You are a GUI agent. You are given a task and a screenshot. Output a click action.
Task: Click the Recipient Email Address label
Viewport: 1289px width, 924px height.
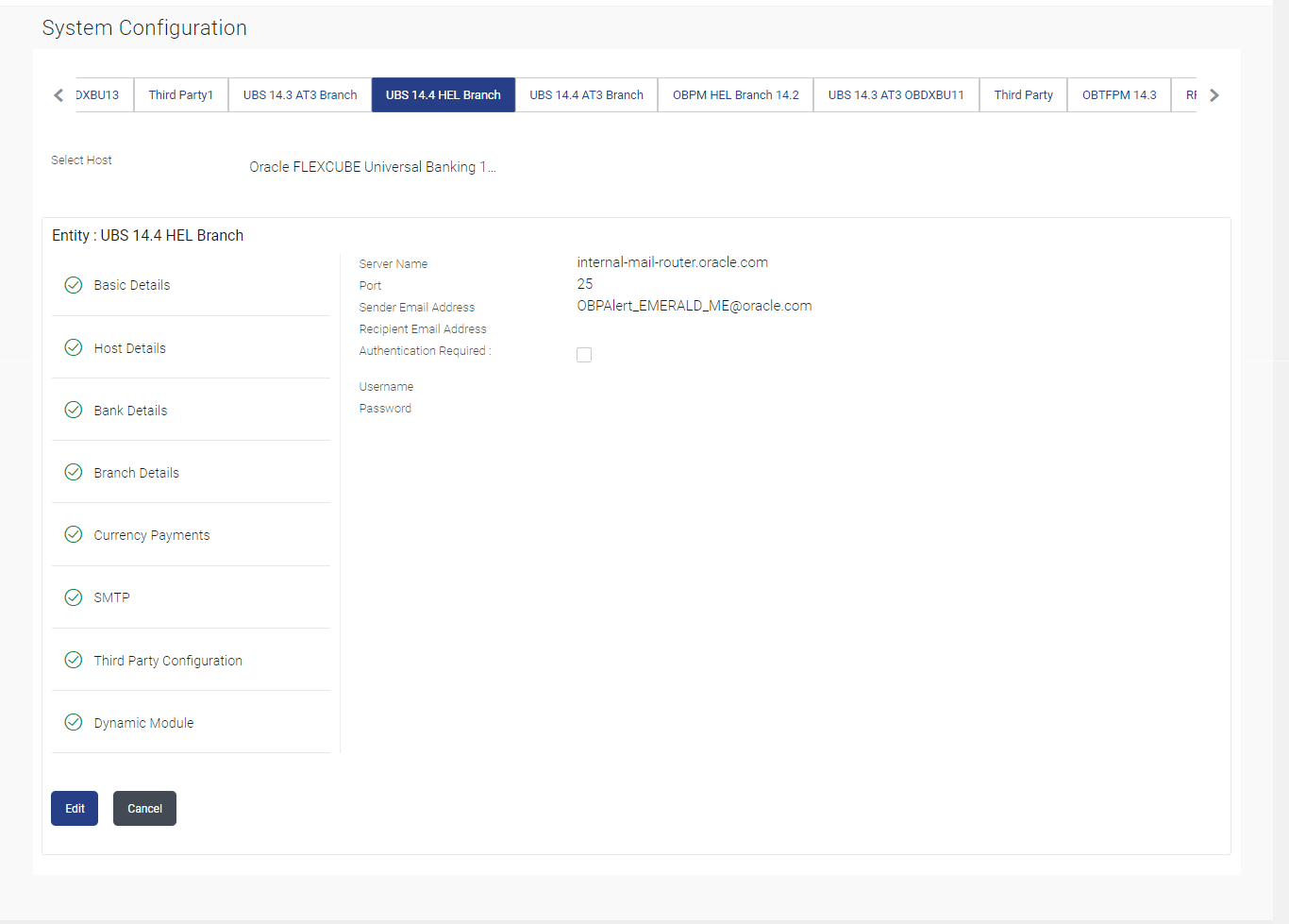click(x=423, y=329)
